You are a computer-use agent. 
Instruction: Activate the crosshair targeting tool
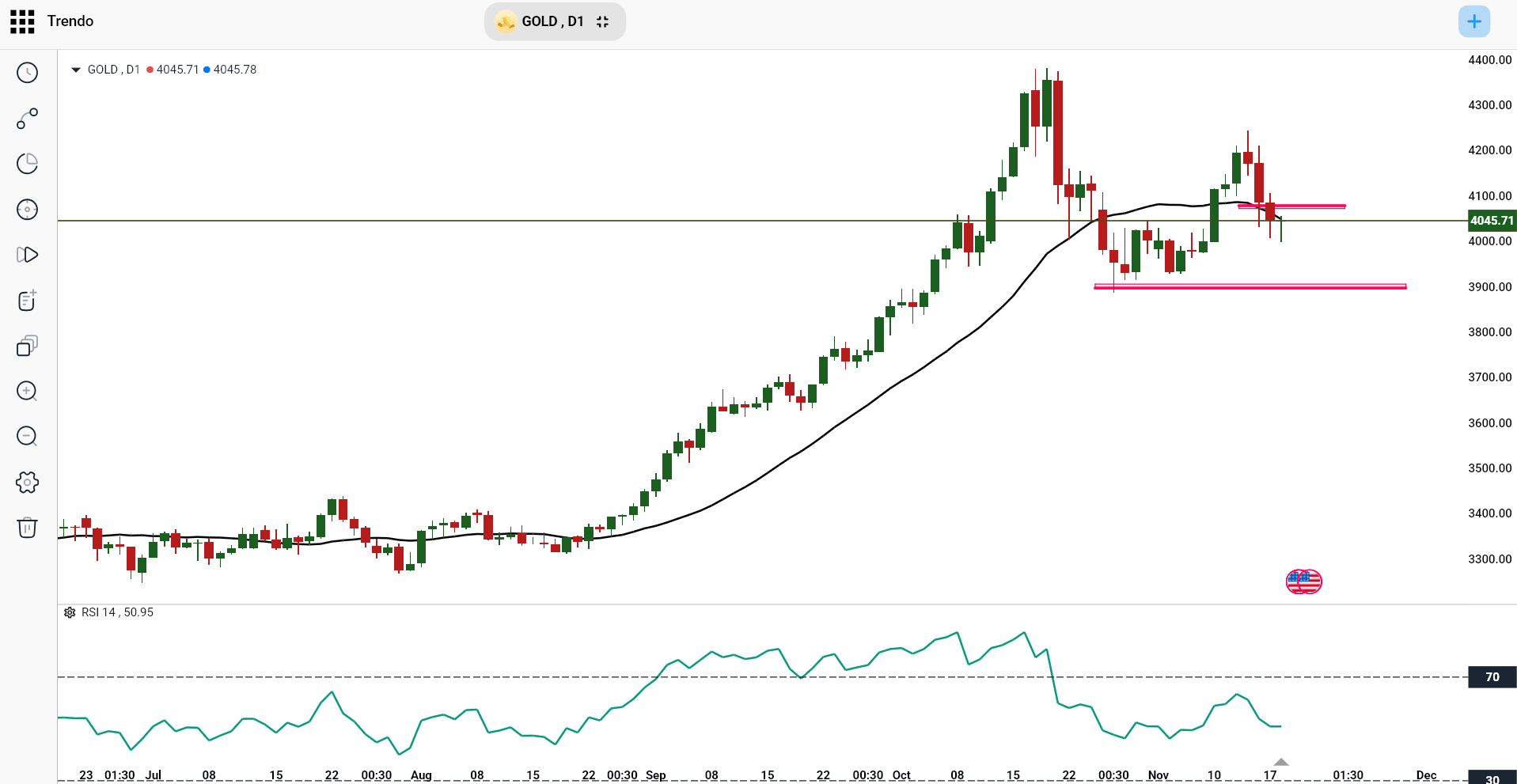coord(28,210)
